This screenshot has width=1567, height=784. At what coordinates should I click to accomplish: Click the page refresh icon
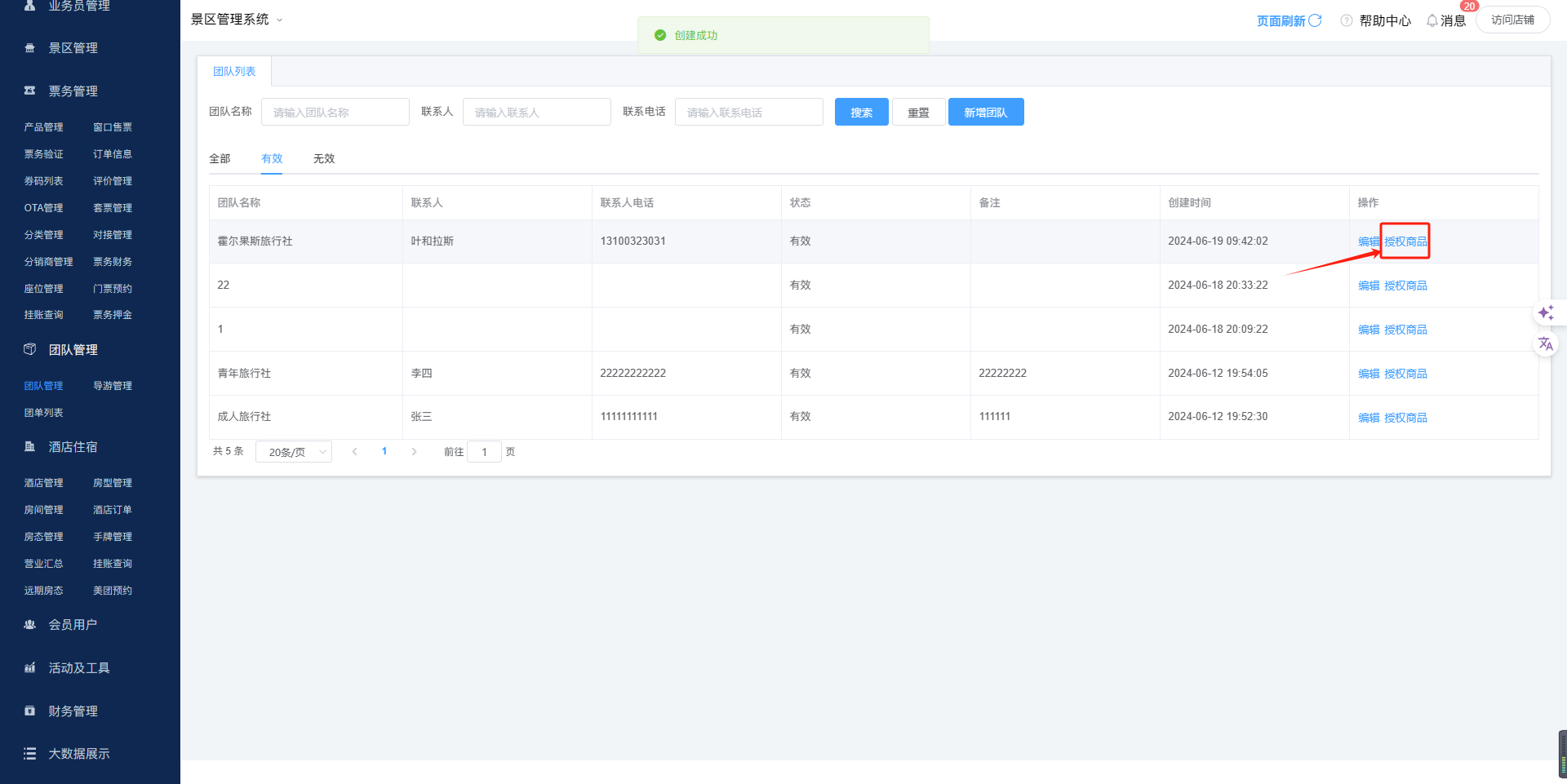(1315, 20)
